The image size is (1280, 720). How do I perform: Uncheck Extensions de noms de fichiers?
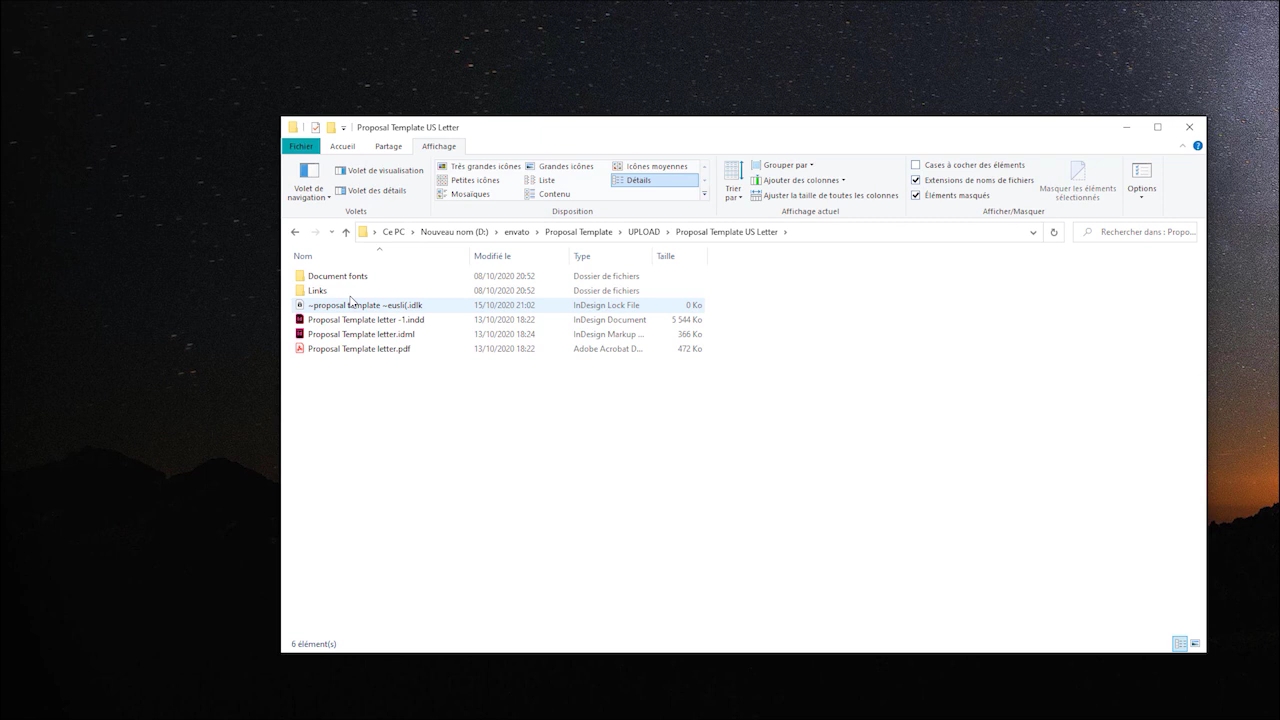coord(915,180)
